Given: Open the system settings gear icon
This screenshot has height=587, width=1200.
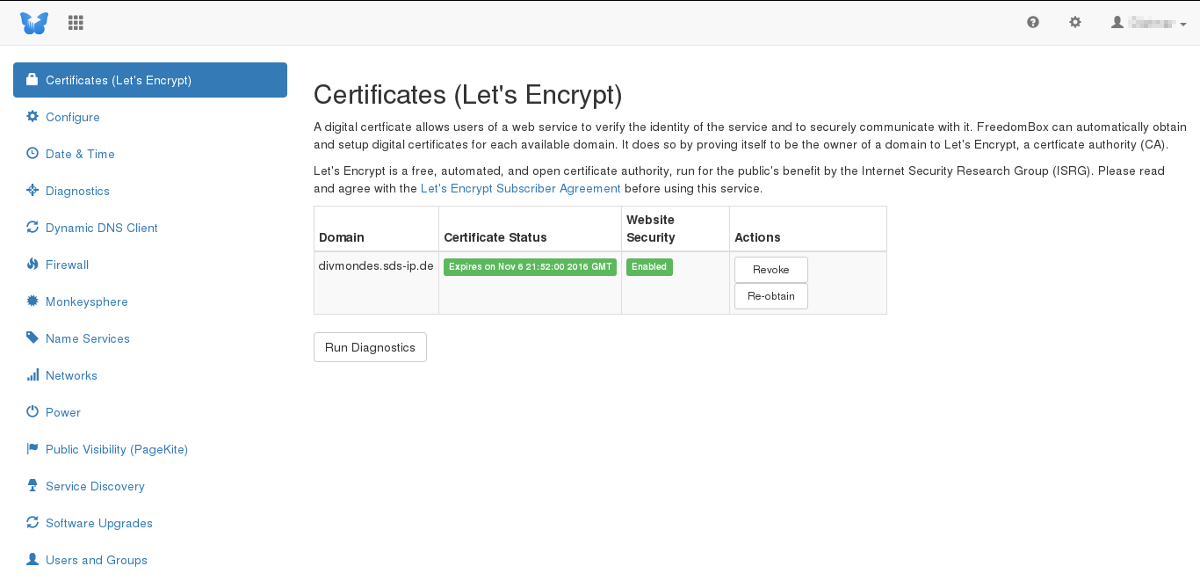Looking at the screenshot, I should click(x=1075, y=22).
